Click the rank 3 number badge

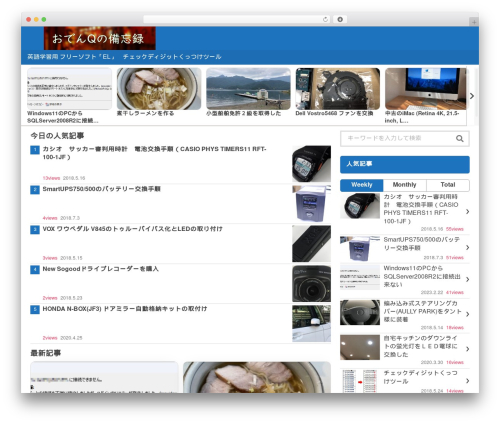35,230
